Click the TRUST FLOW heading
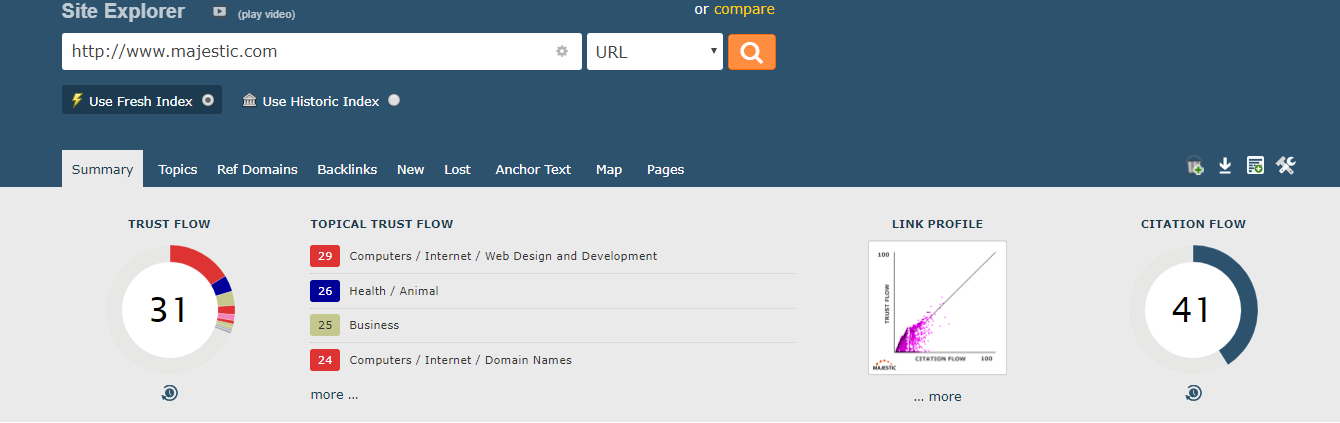Viewport: 1340px width, 423px height. point(169,224)
